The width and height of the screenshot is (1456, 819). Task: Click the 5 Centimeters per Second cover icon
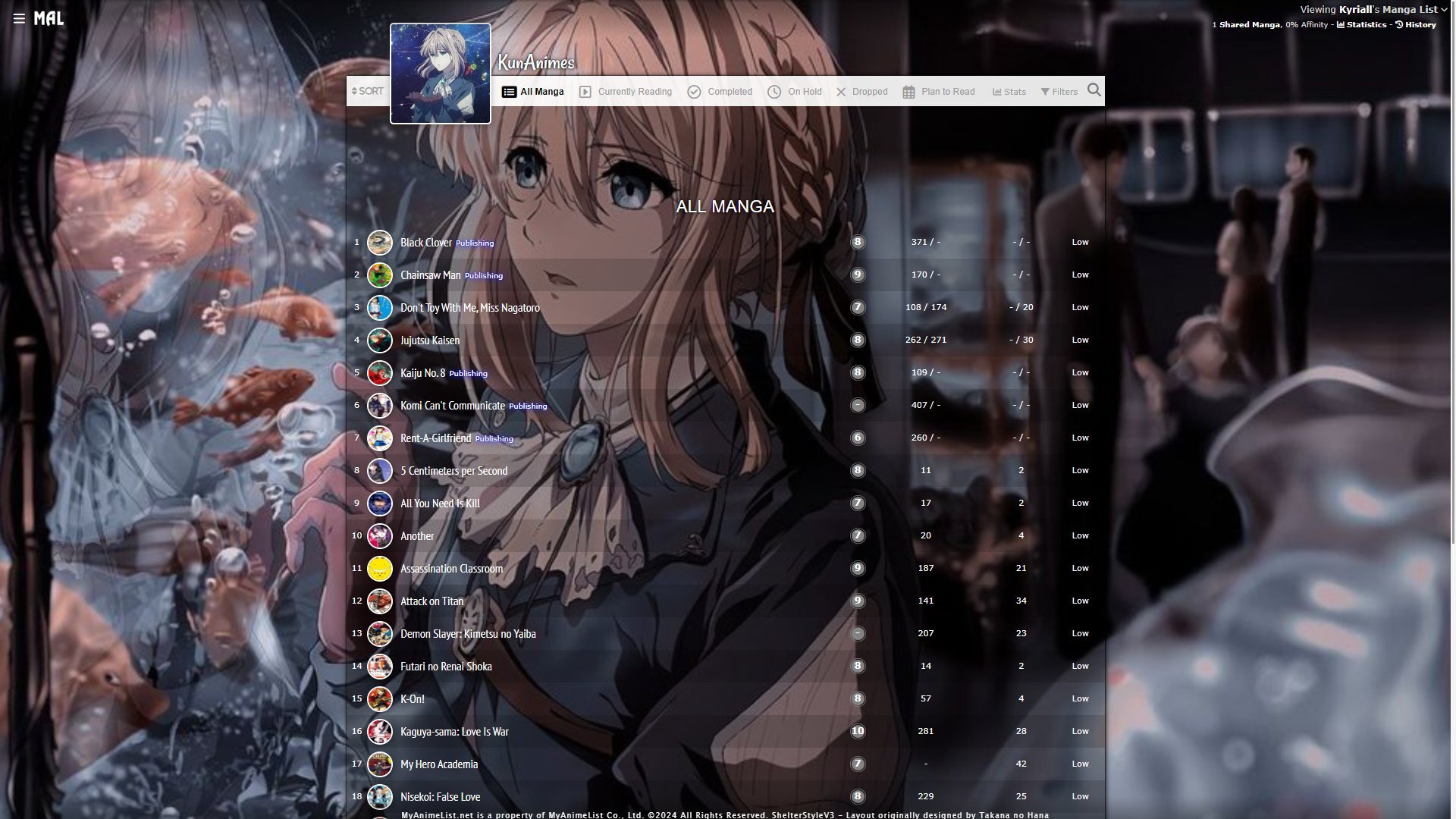(379, 471)
